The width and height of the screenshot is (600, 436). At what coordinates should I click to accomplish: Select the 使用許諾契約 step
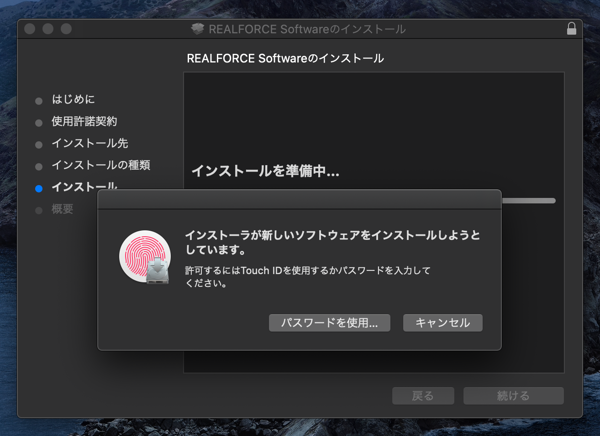click(x=84, y=121)
